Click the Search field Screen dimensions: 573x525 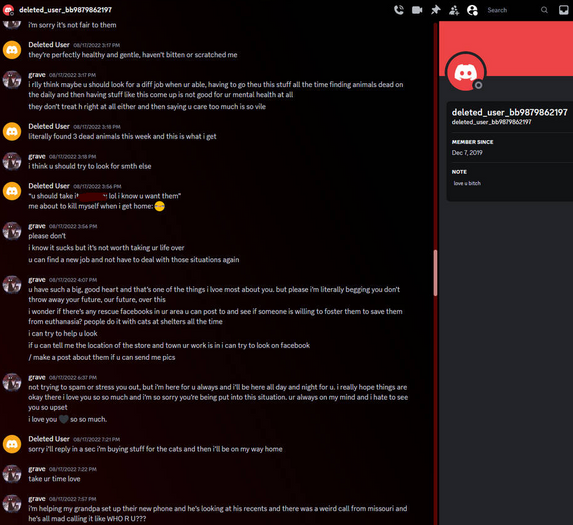click(x=517, y=10)
